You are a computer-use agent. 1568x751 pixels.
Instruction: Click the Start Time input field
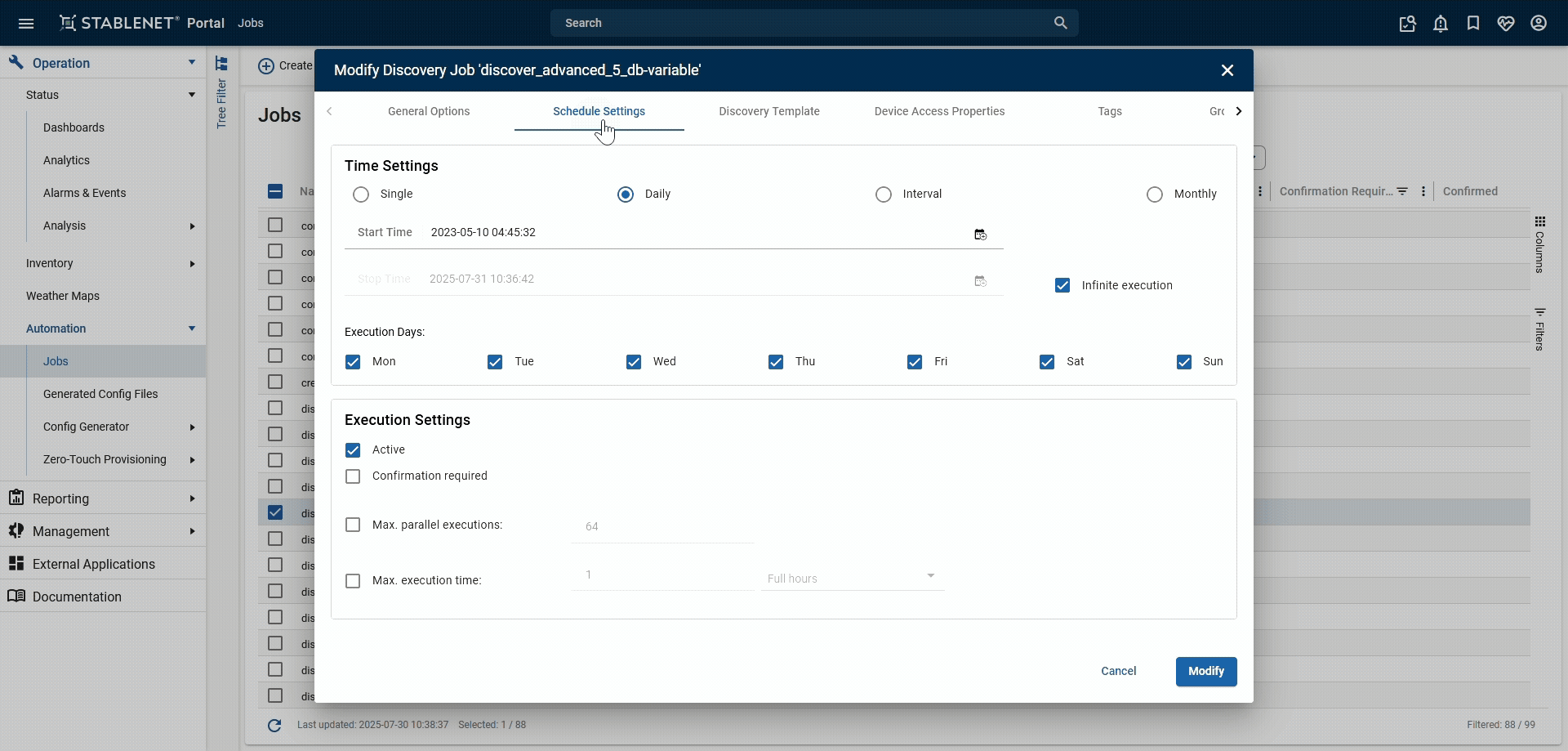(x=674, y=233)
